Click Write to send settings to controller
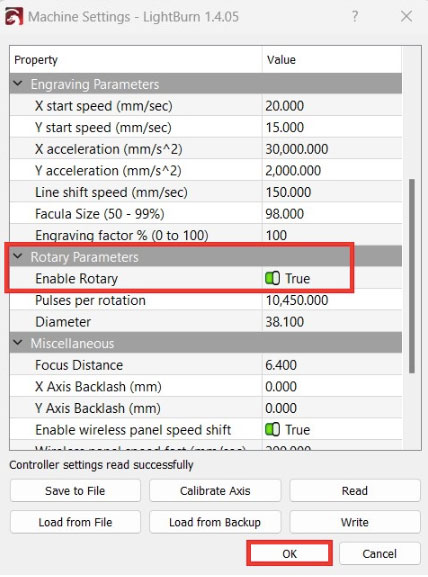This screenshot has width=428, height=577. point(355,522)
